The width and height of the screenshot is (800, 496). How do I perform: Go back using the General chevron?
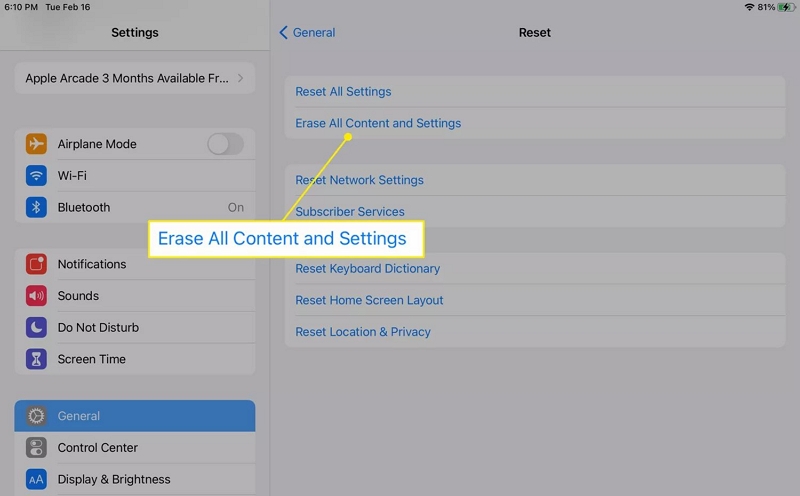pyautogui.click(x=283, y=33)
